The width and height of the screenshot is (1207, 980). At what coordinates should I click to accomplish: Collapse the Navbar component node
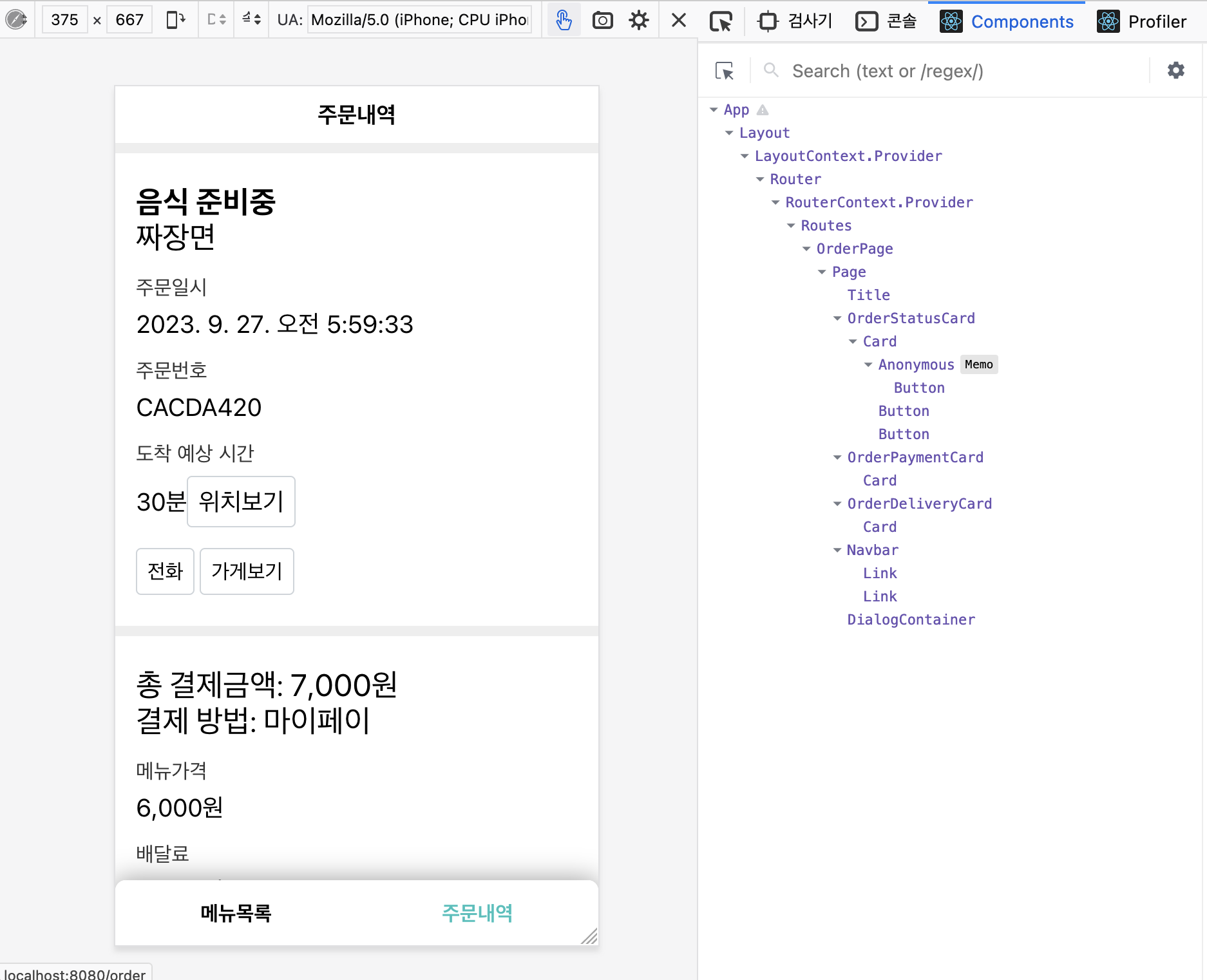836,550
